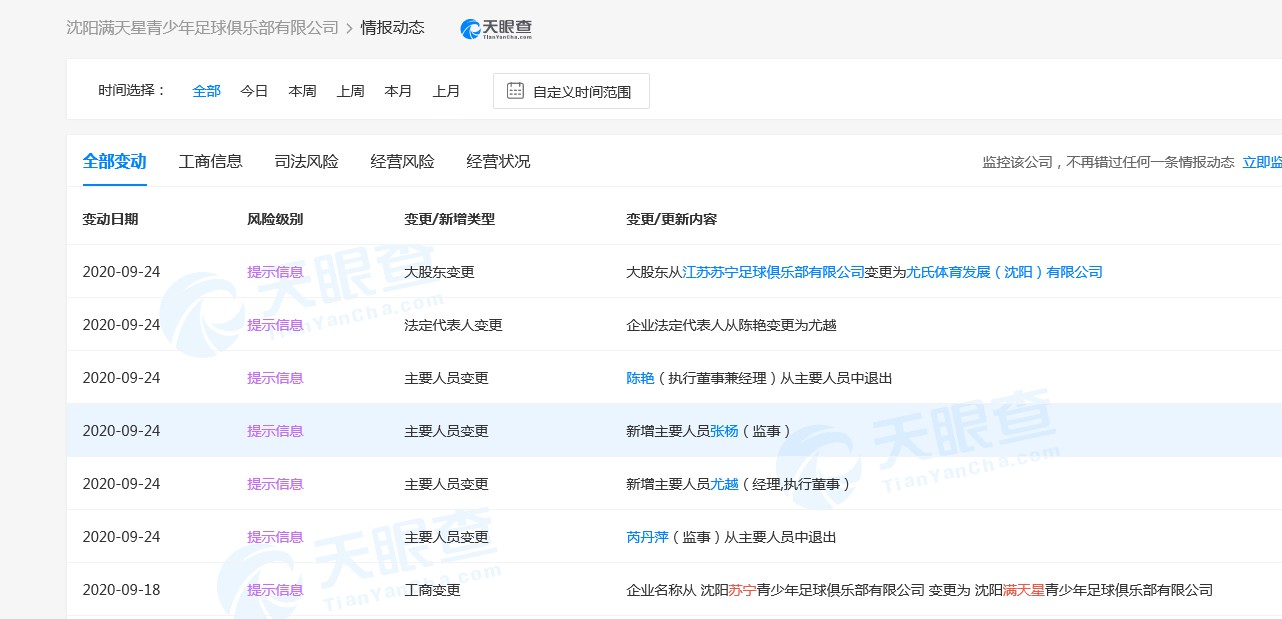The height and width of the screenshot is (619, 1282).
Task: Click 主要人员变更 in the 张杨 row
Action: tap(446, 431)
